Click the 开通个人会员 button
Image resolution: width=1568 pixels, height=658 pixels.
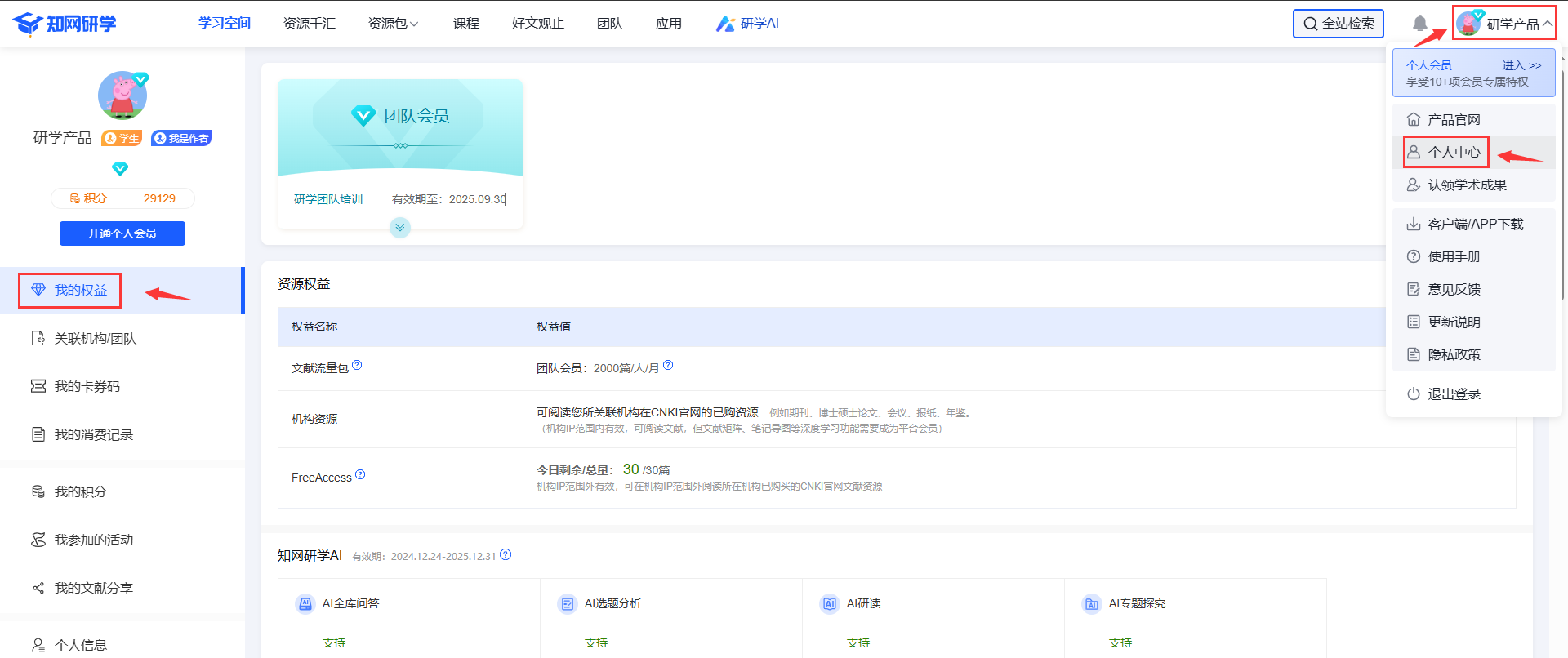tap(122, 233)
